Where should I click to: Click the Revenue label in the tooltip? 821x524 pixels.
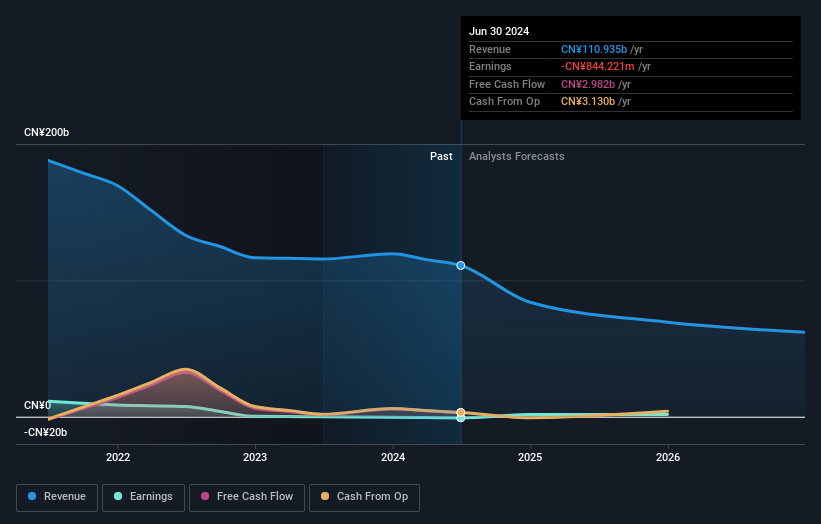(490, 49)
